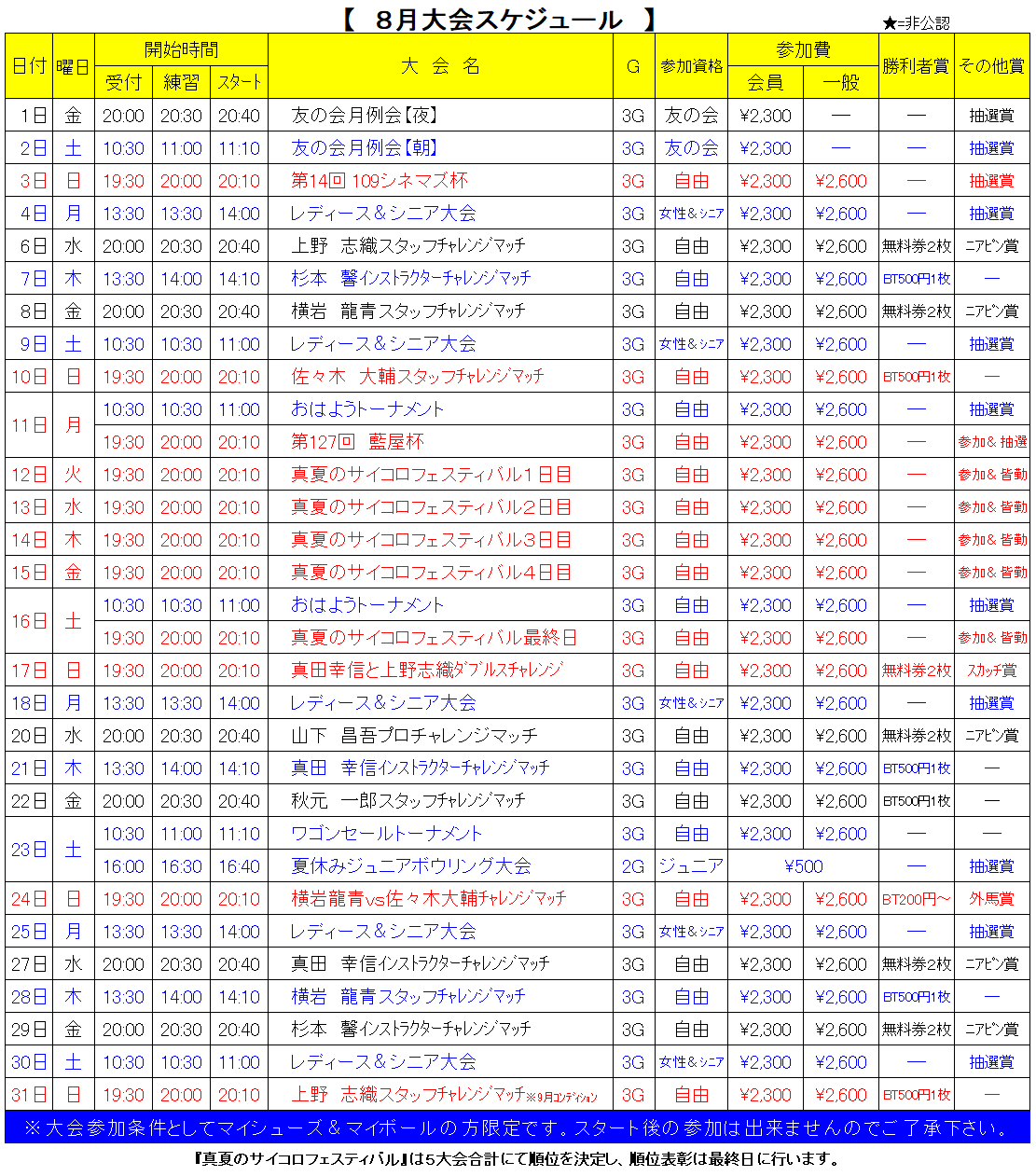Click the footnote about 5大会合計 ranking
The width and height of the screenshot is (1036, 1176).
pyautogui.click(x=518, y=1159)
